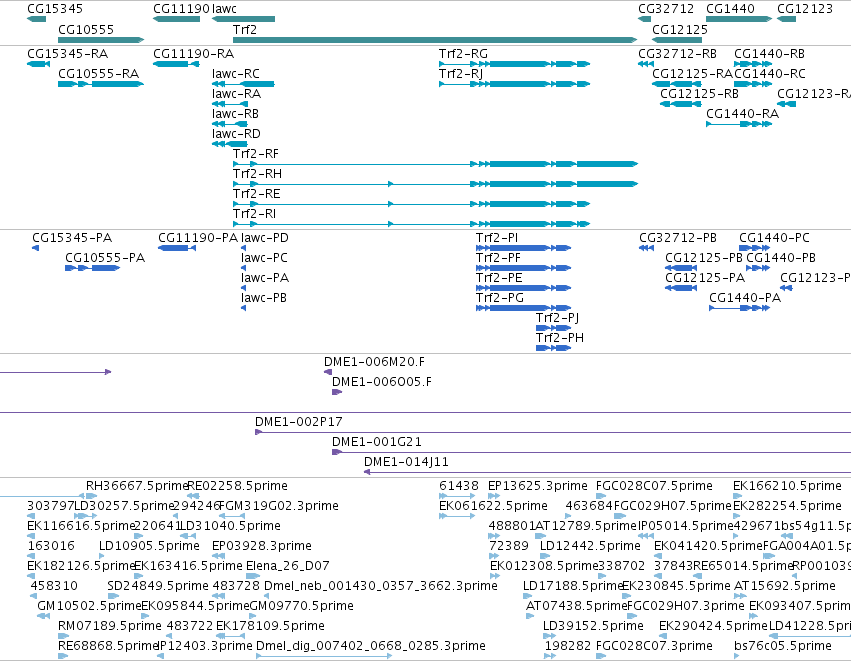This screenshot has height=661, width=851.
Task: Click the CG15345 gene arrow
Action: coord(37,19)
